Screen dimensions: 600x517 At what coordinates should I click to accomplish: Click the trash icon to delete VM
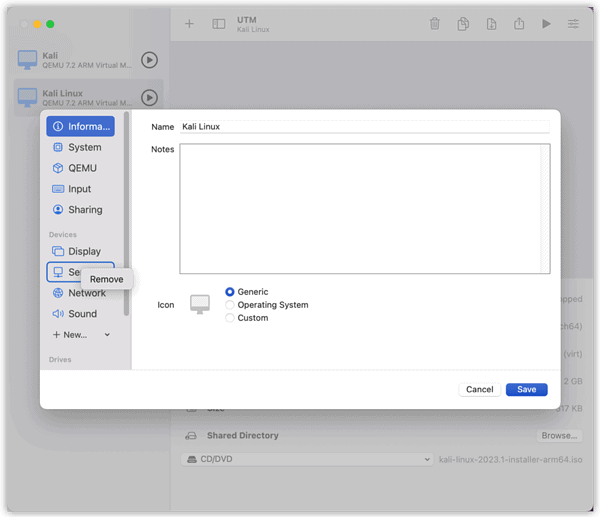[434, 23]
